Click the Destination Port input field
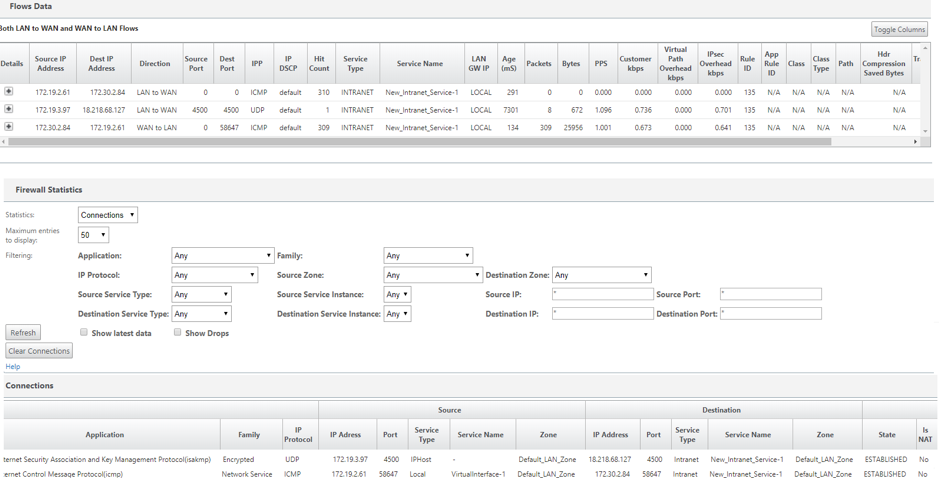Screen dimensions: 939x487 [771, 313]
